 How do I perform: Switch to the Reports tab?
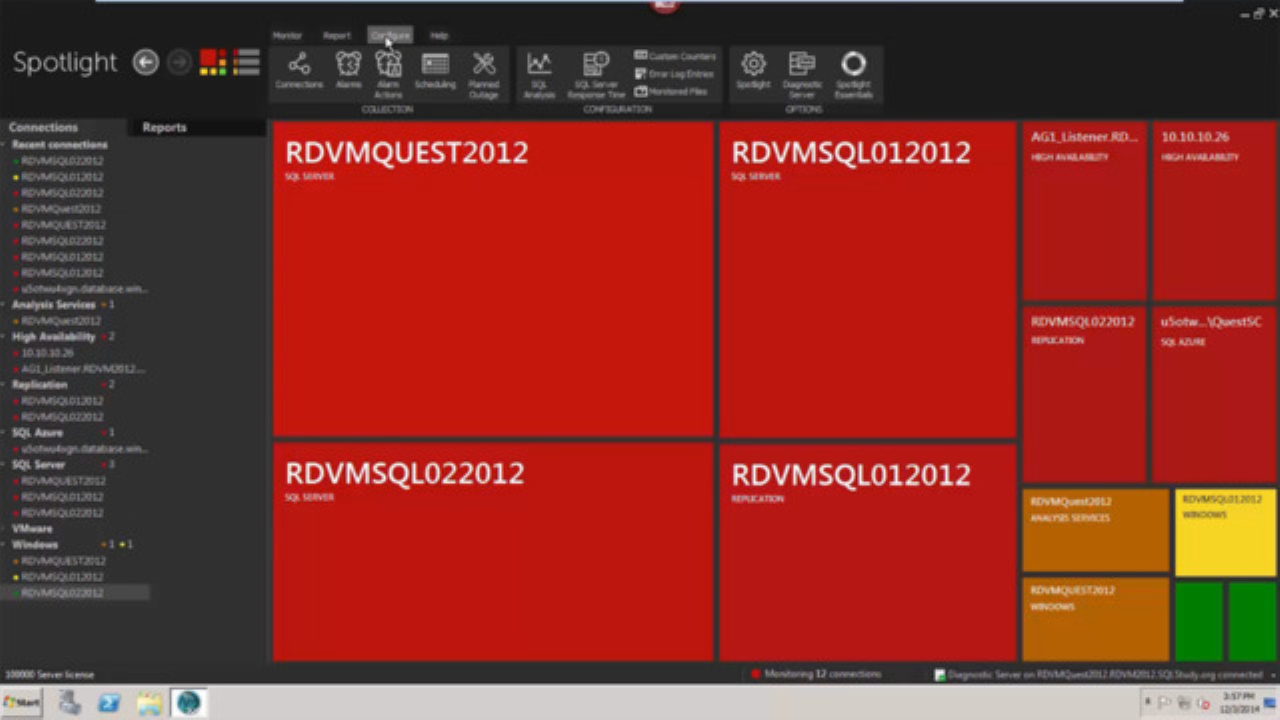(164, 127)
